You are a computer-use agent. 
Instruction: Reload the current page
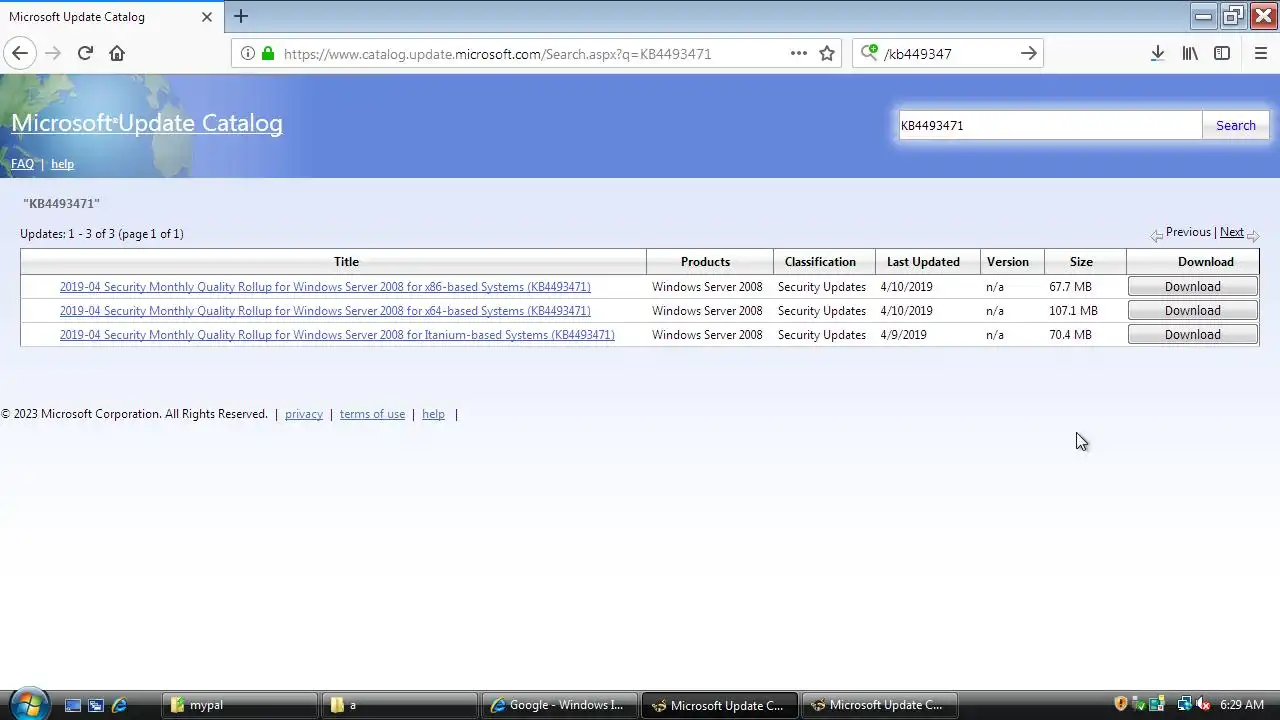pyautogui.click(x=85, y=53)
